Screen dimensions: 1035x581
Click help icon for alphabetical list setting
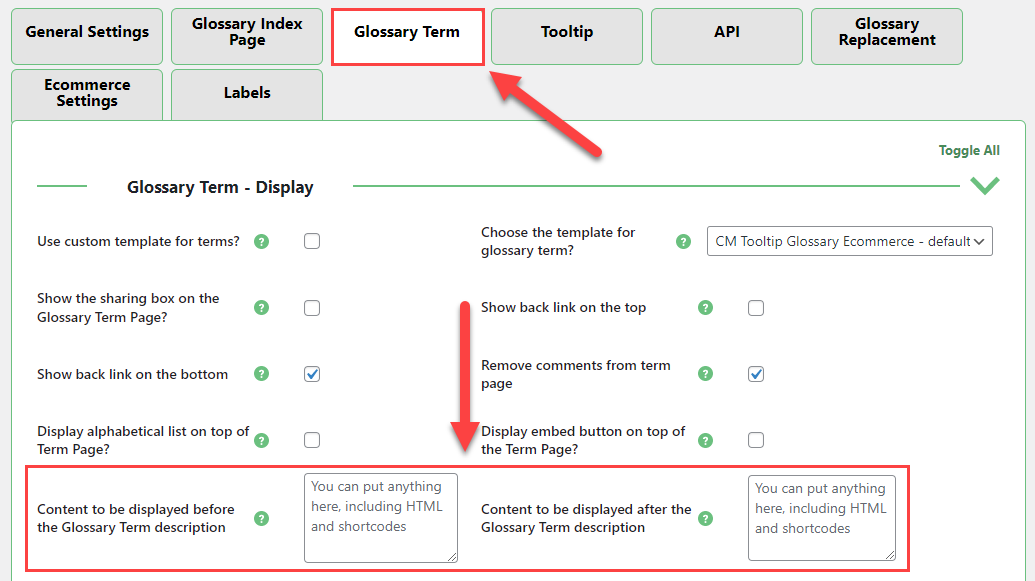point(261,440)
